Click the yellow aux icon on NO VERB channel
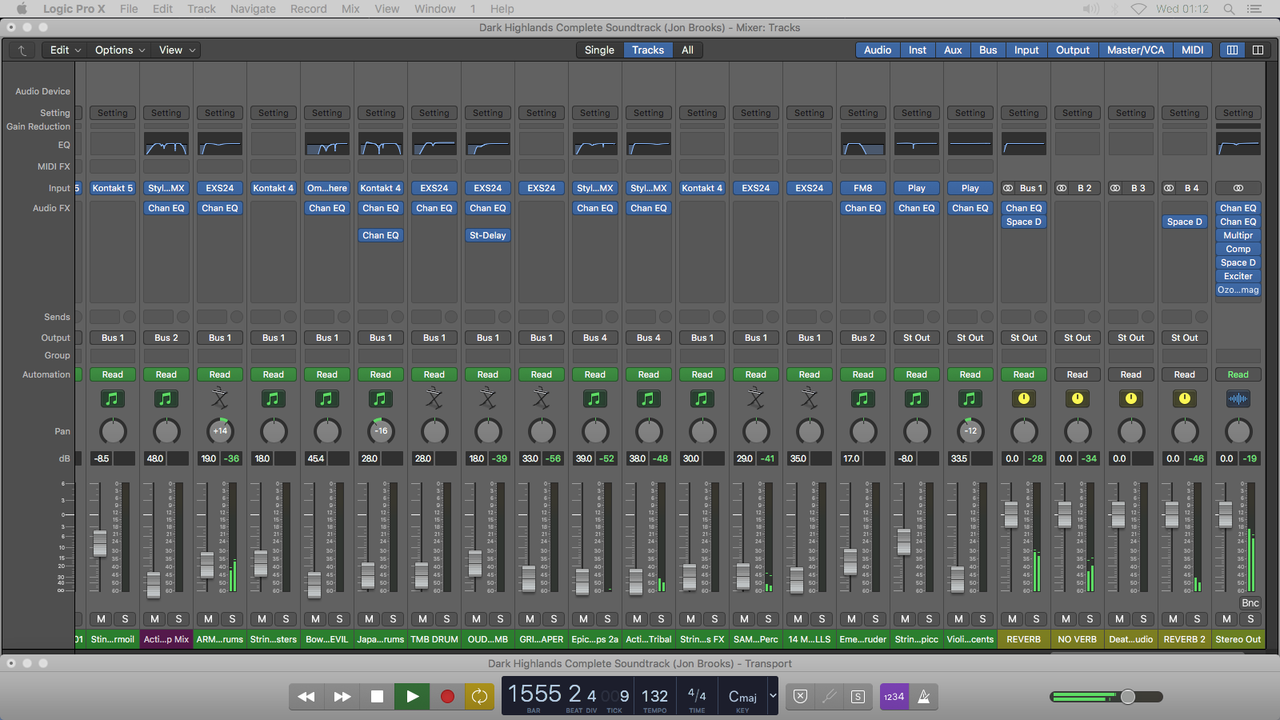 [x=1077, y=399]
